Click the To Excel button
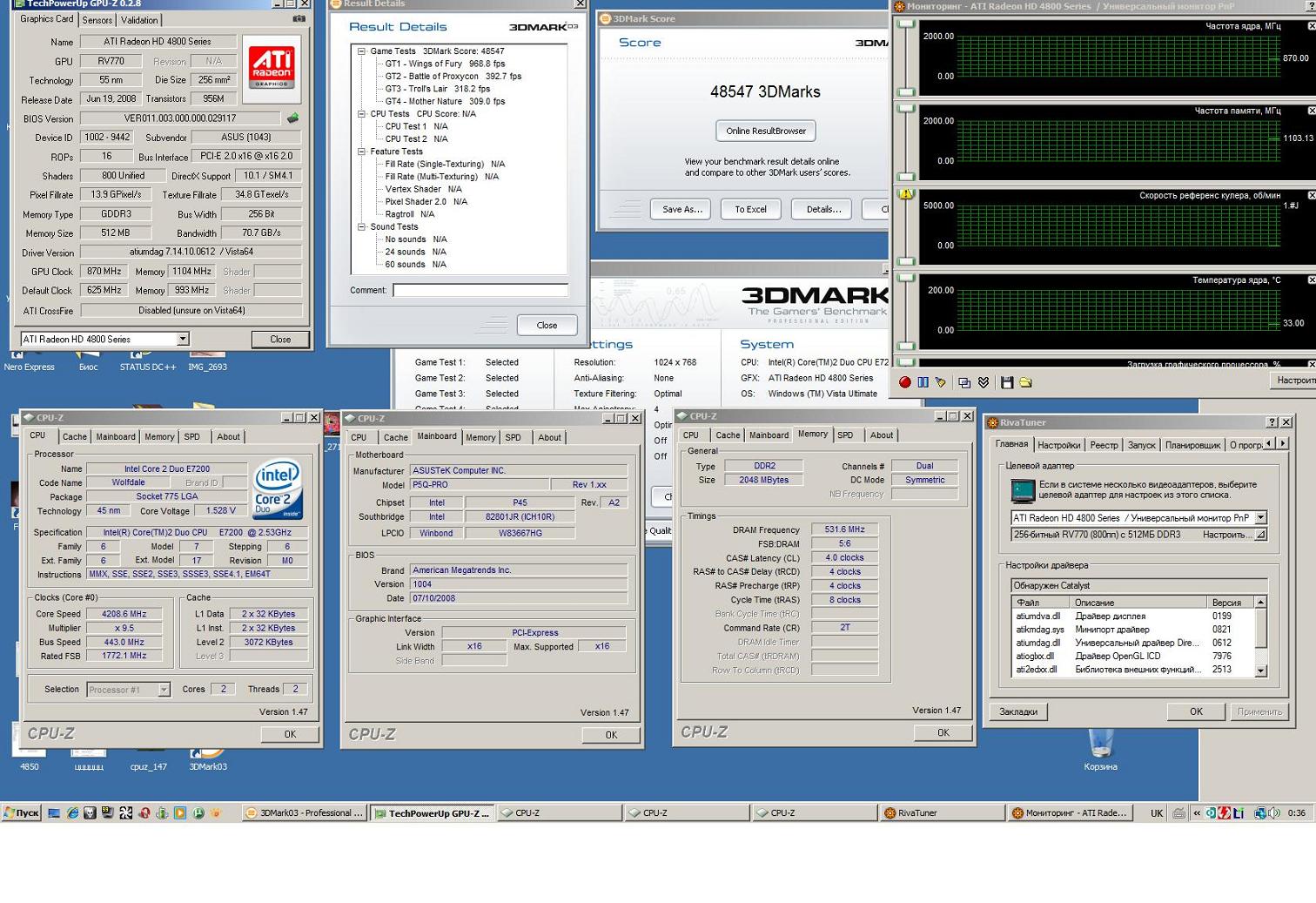1316x903 pixels. pos(751,209)
